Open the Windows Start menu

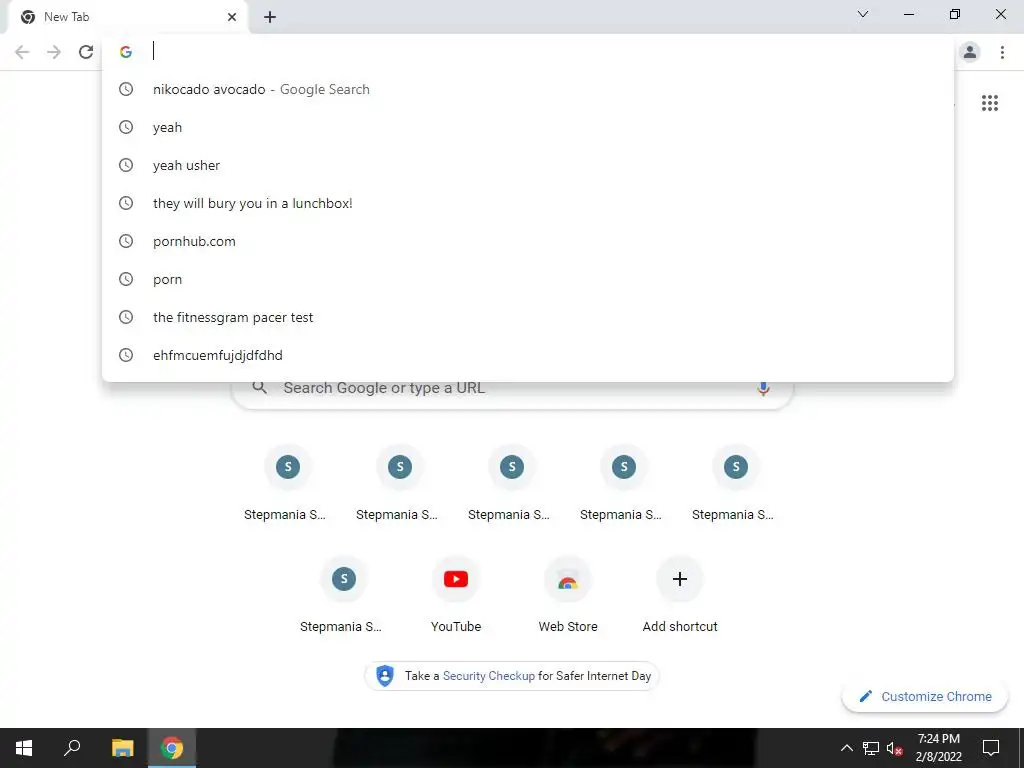(x=24, y=748)
